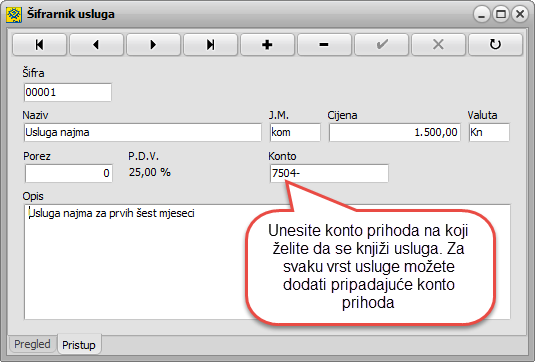Click Cijena field showing 1.500,00

pyautogui.click(x=395, y=132)
